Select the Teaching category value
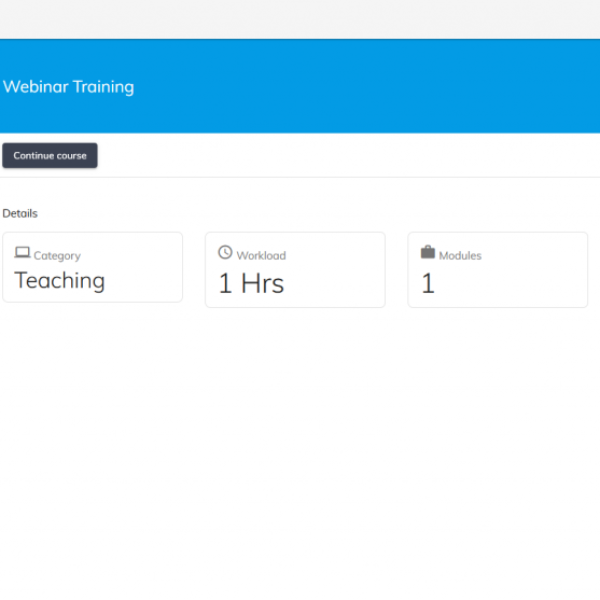This screenshot has width=600, height=600. point(60,281)
